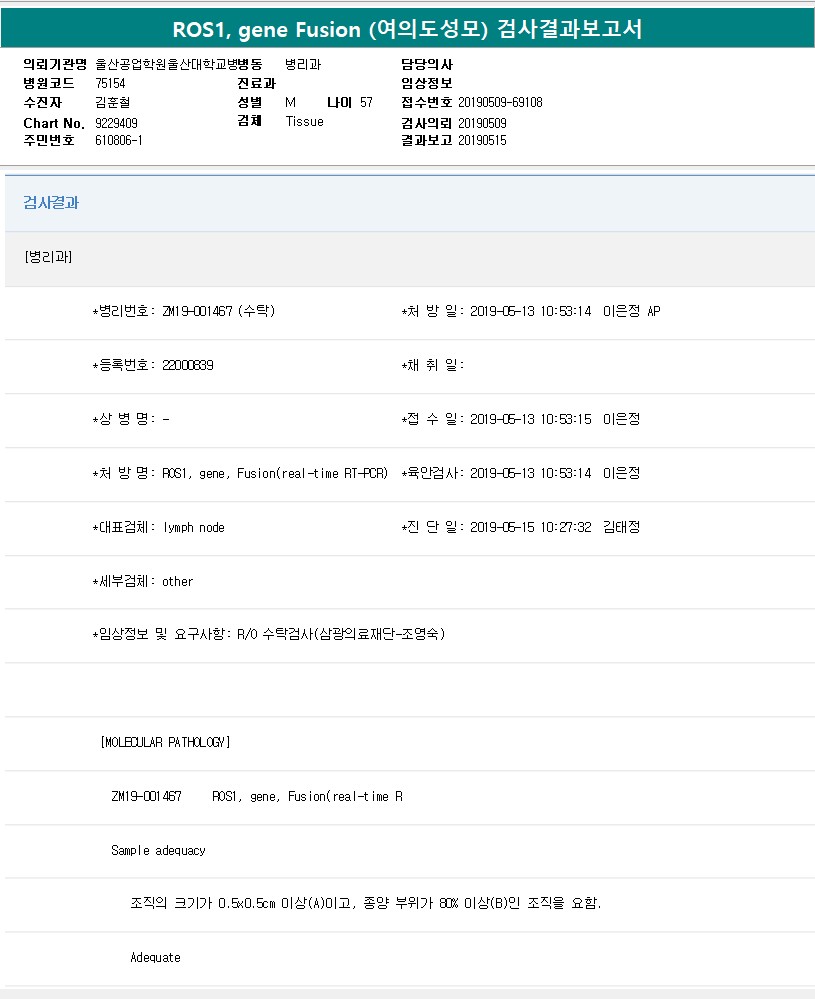Click prescription date 2019-05-13 10:53:14 이은정 AP

click(565, 311)
